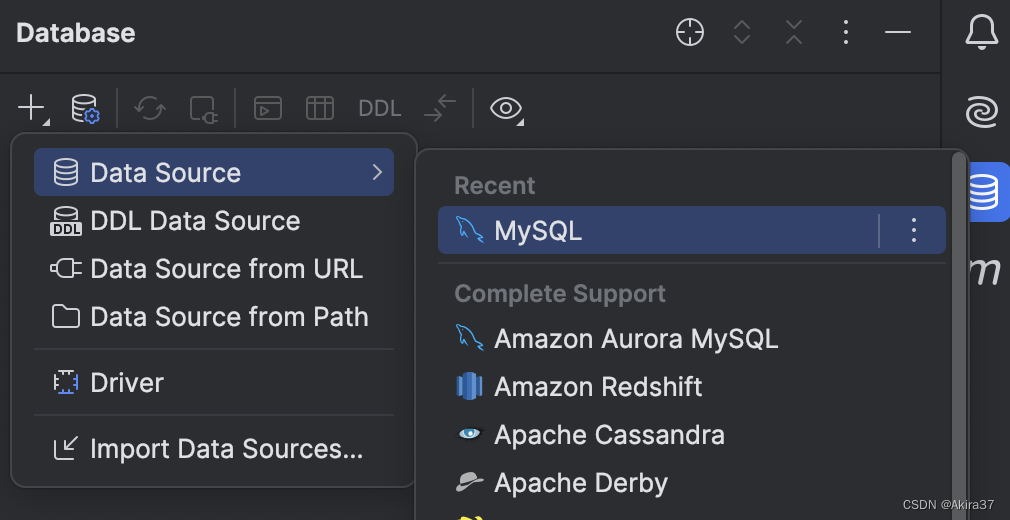The height and width of the screenshot is (520, 1010).
Task: Click the Database panel title
Action: [75, 33]
